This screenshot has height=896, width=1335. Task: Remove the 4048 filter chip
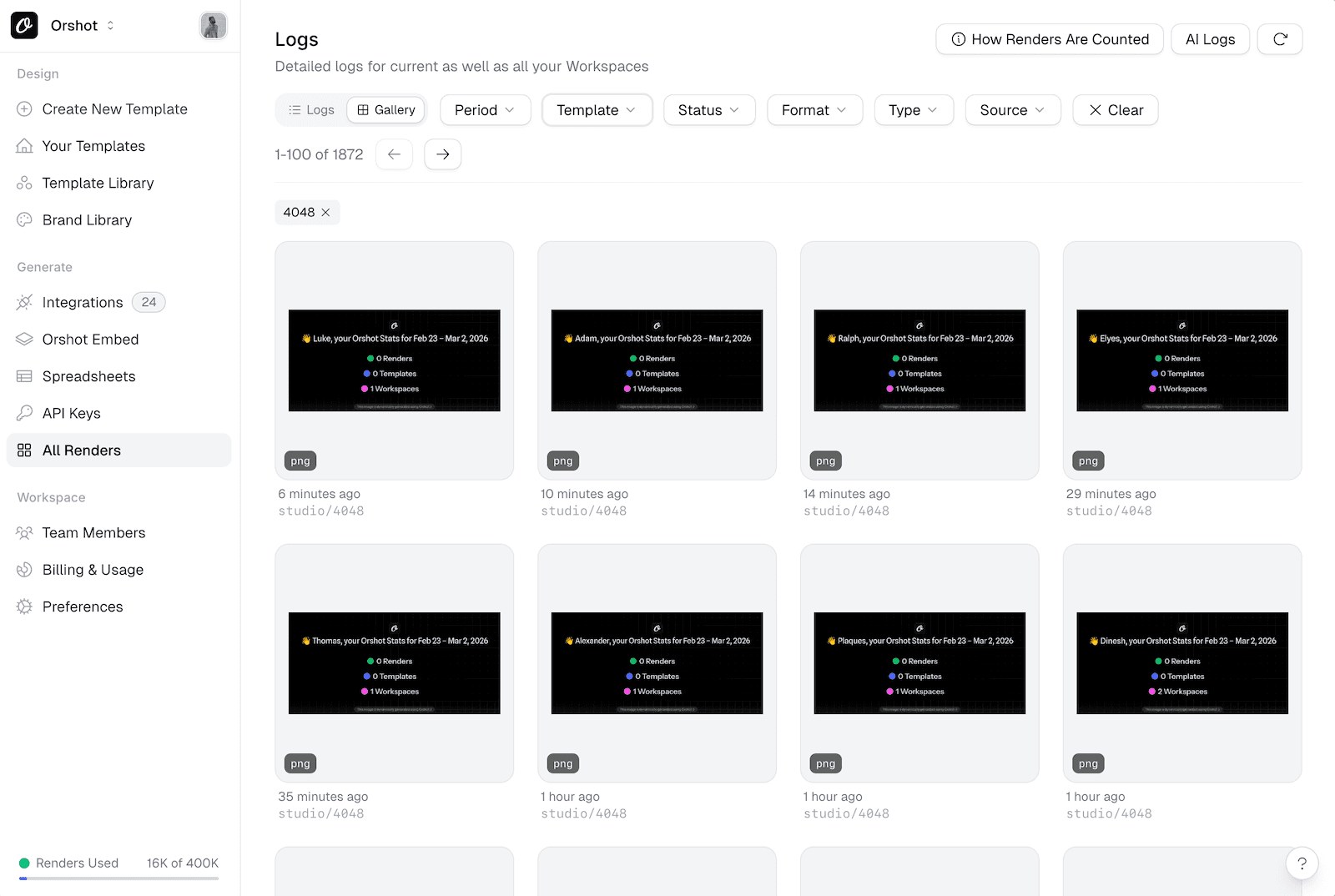[326, 213]
